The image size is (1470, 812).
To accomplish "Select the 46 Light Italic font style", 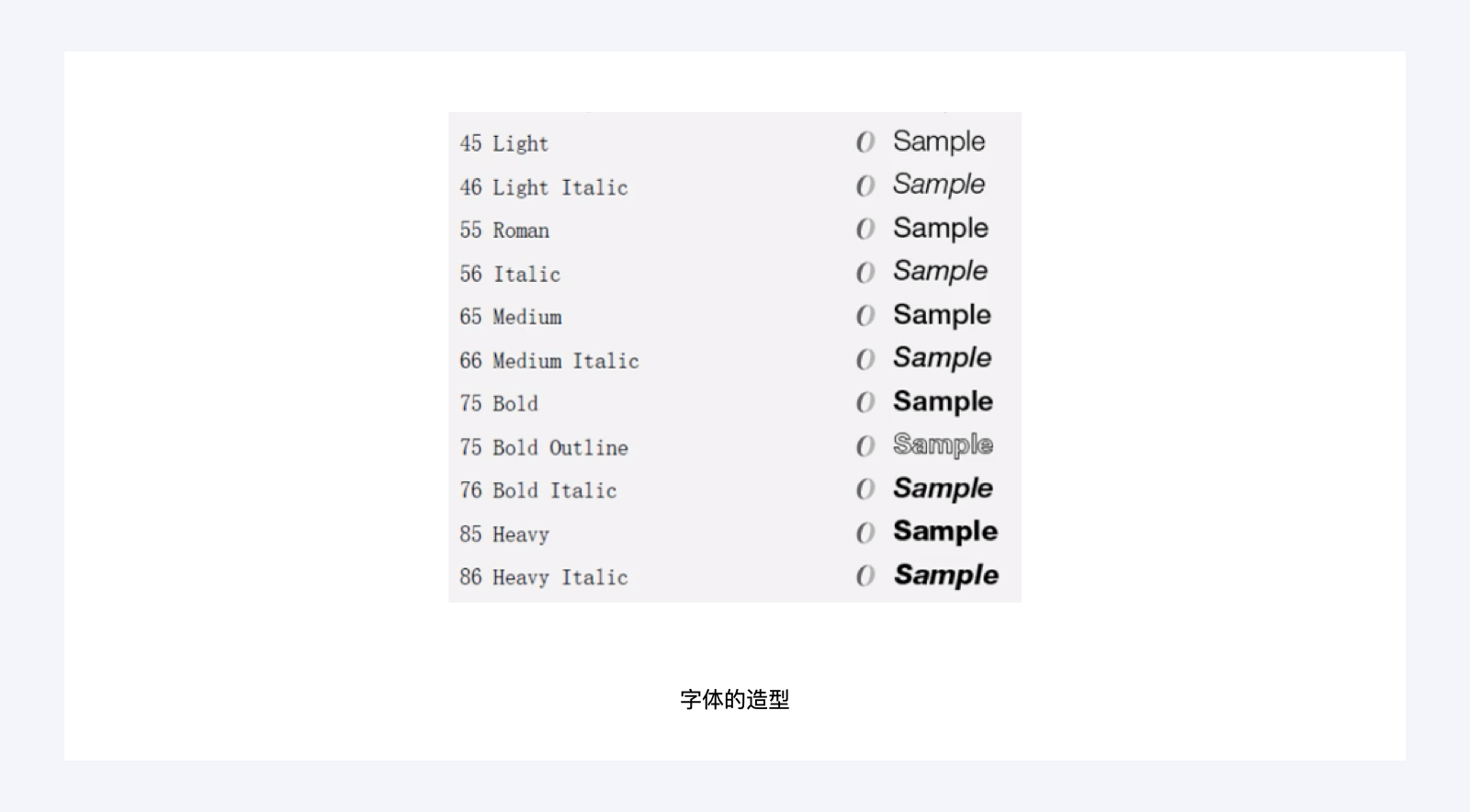I will [544, 187].
